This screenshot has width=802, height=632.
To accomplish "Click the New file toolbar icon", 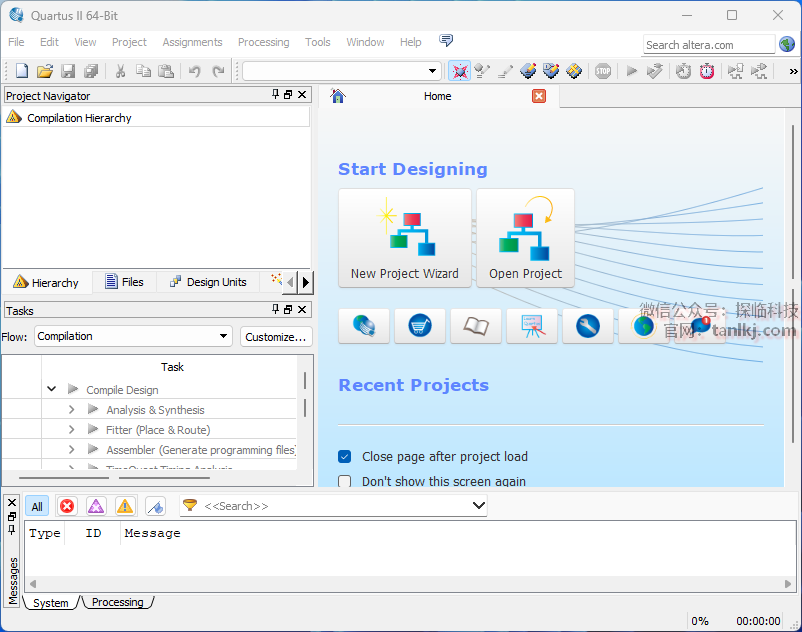I will tap(22, 71).
